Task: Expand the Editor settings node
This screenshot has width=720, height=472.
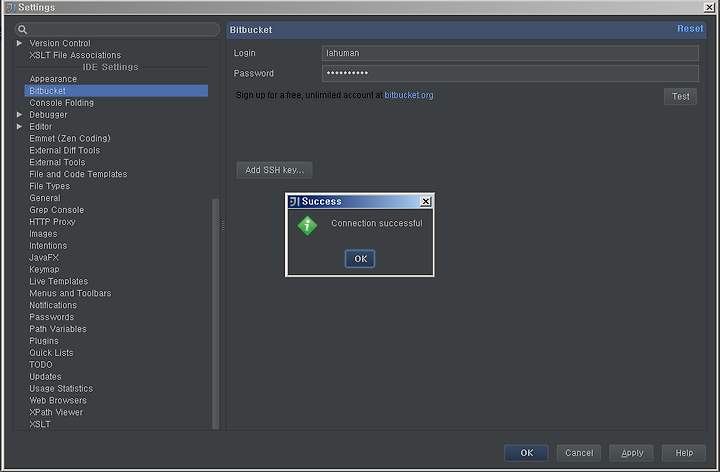Action: point(19,126)
